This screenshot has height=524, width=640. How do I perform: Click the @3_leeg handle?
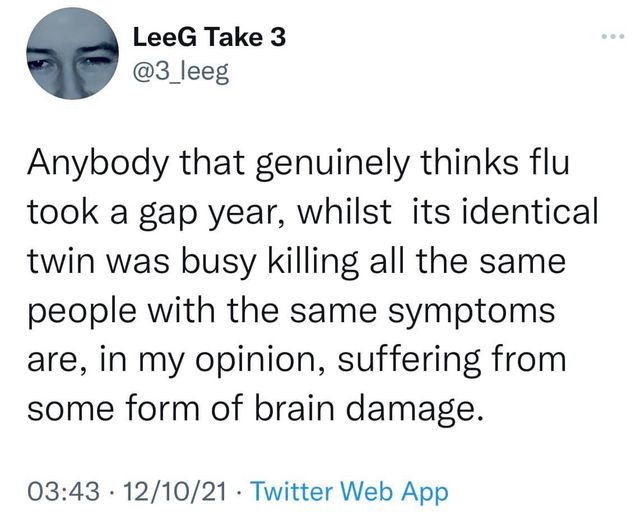(x=181, y=72)
